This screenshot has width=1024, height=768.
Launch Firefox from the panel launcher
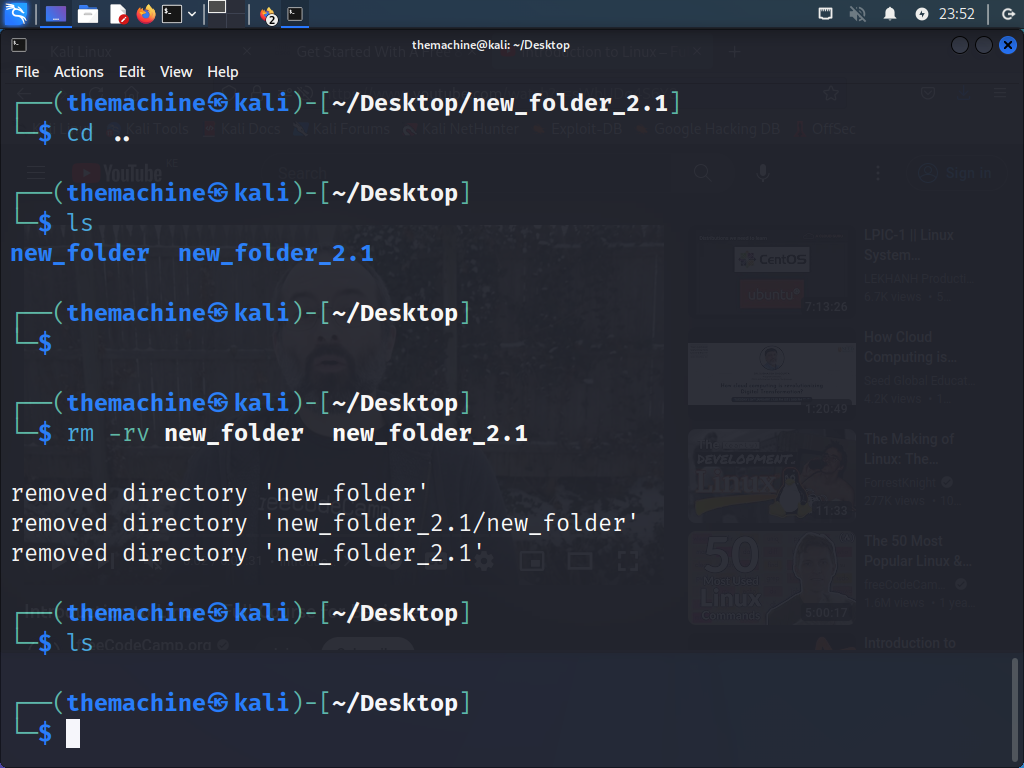[145, 13]
